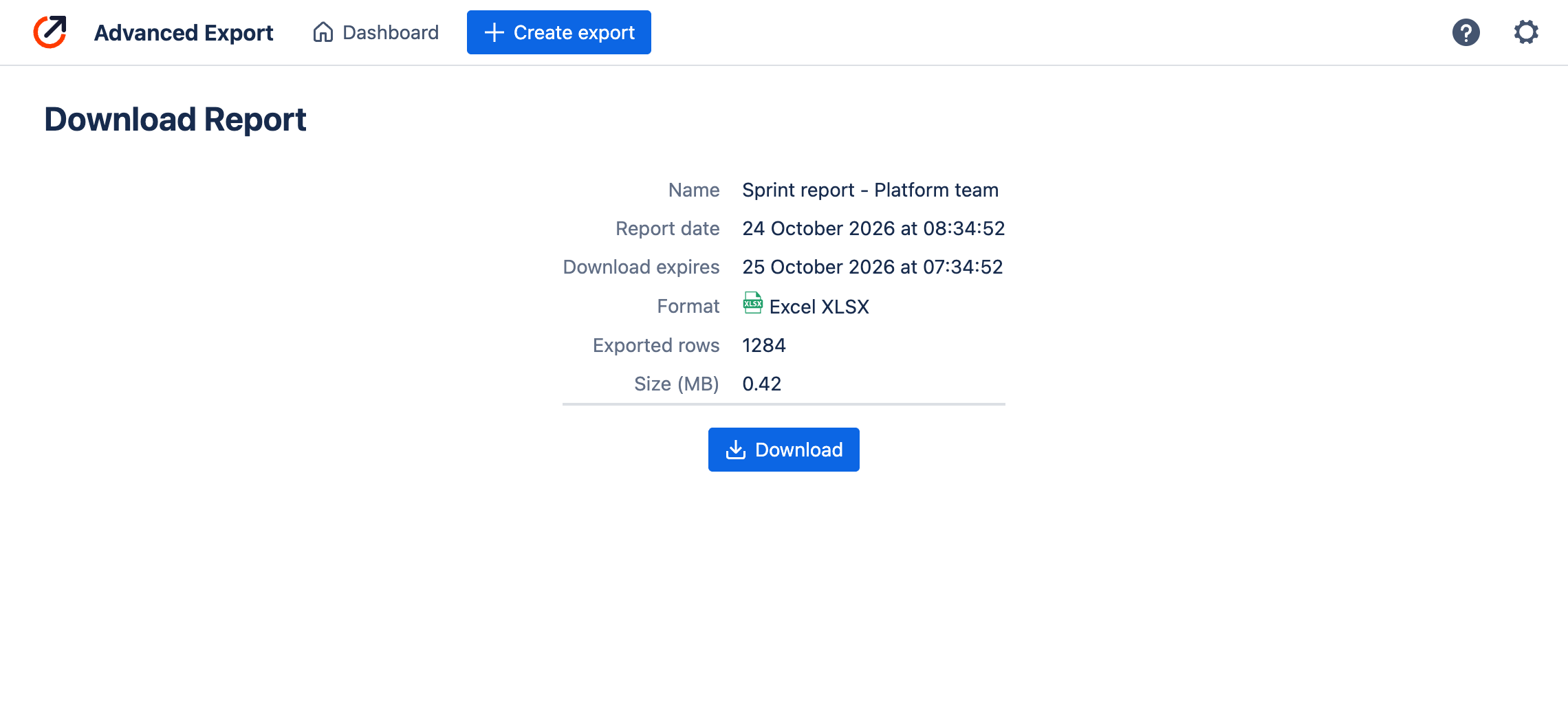Click the Advanced Export app title
This screenshot has height=715, width=1568.
[x=184, y=33]
